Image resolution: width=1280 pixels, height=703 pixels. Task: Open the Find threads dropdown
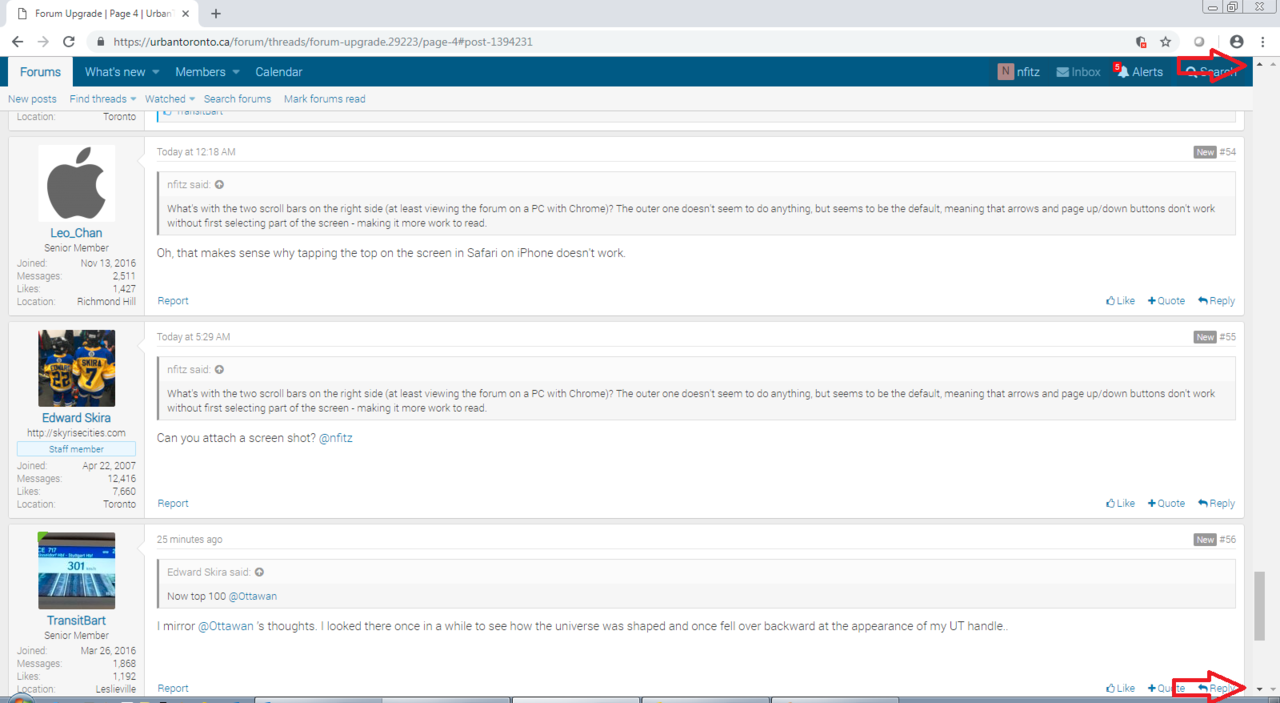pyautogui.click(x=103, y=99)
